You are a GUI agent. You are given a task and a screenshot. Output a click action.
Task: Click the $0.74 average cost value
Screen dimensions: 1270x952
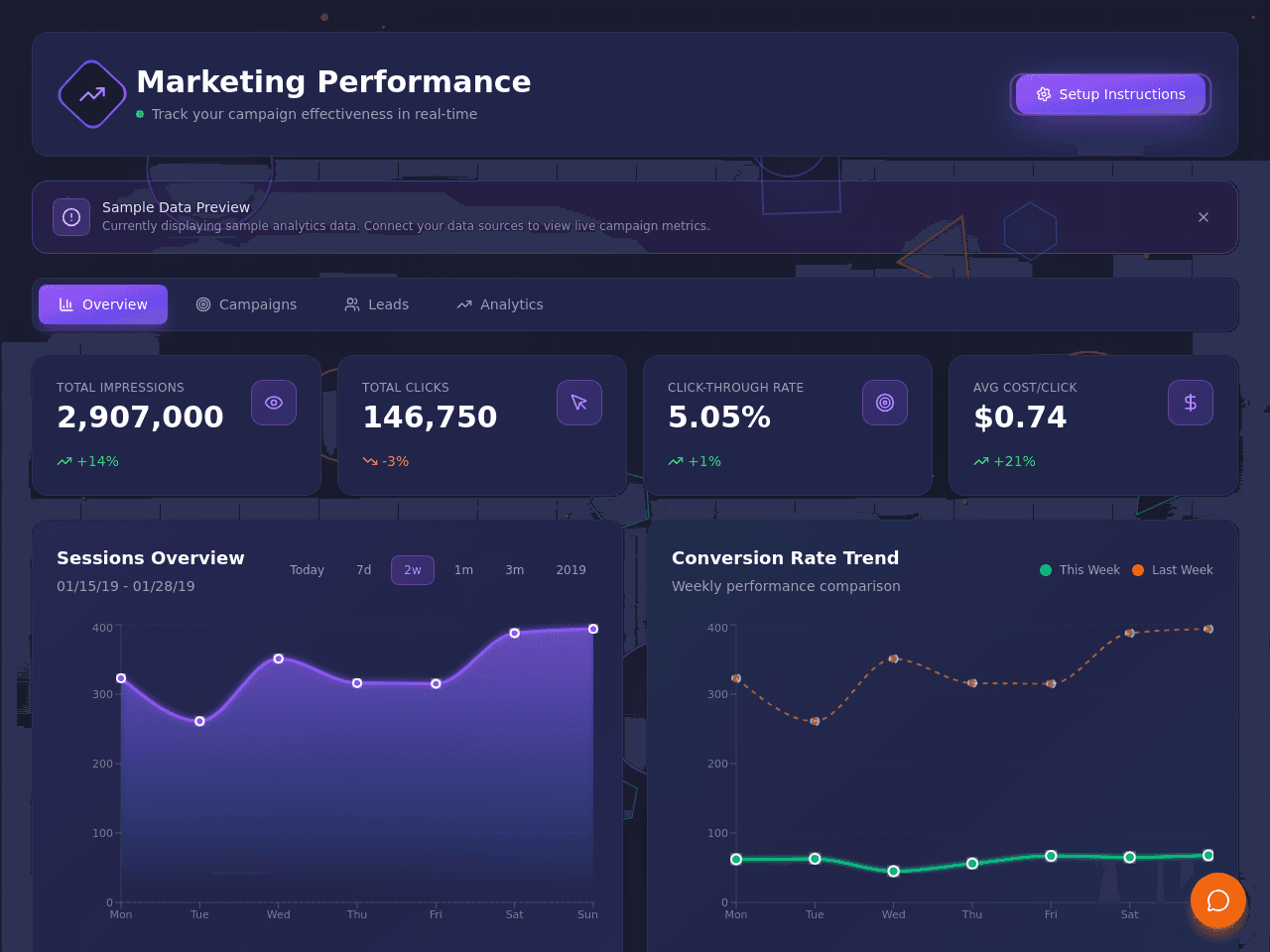[1020, 417]
